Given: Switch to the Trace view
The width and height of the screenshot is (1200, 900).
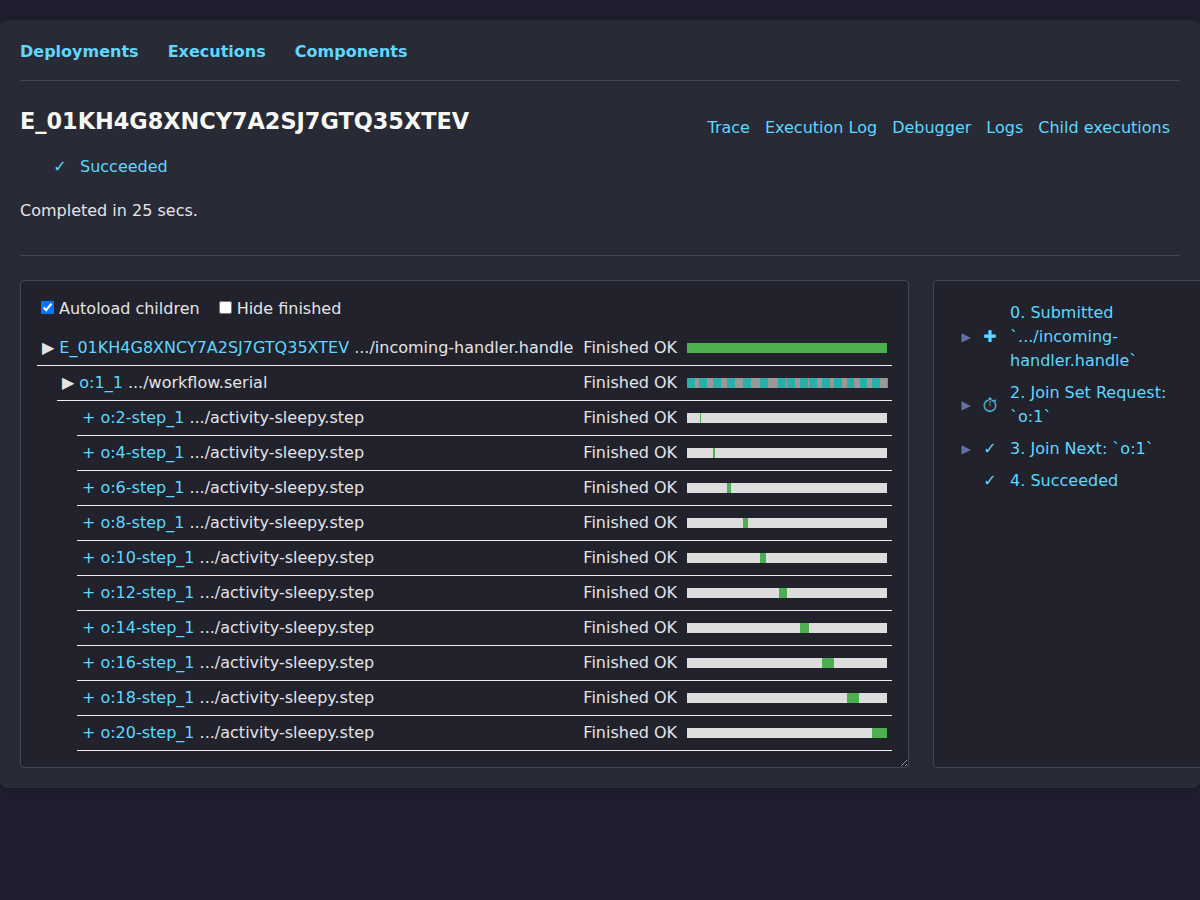Looking at the screenshot, I should (728, 127).
